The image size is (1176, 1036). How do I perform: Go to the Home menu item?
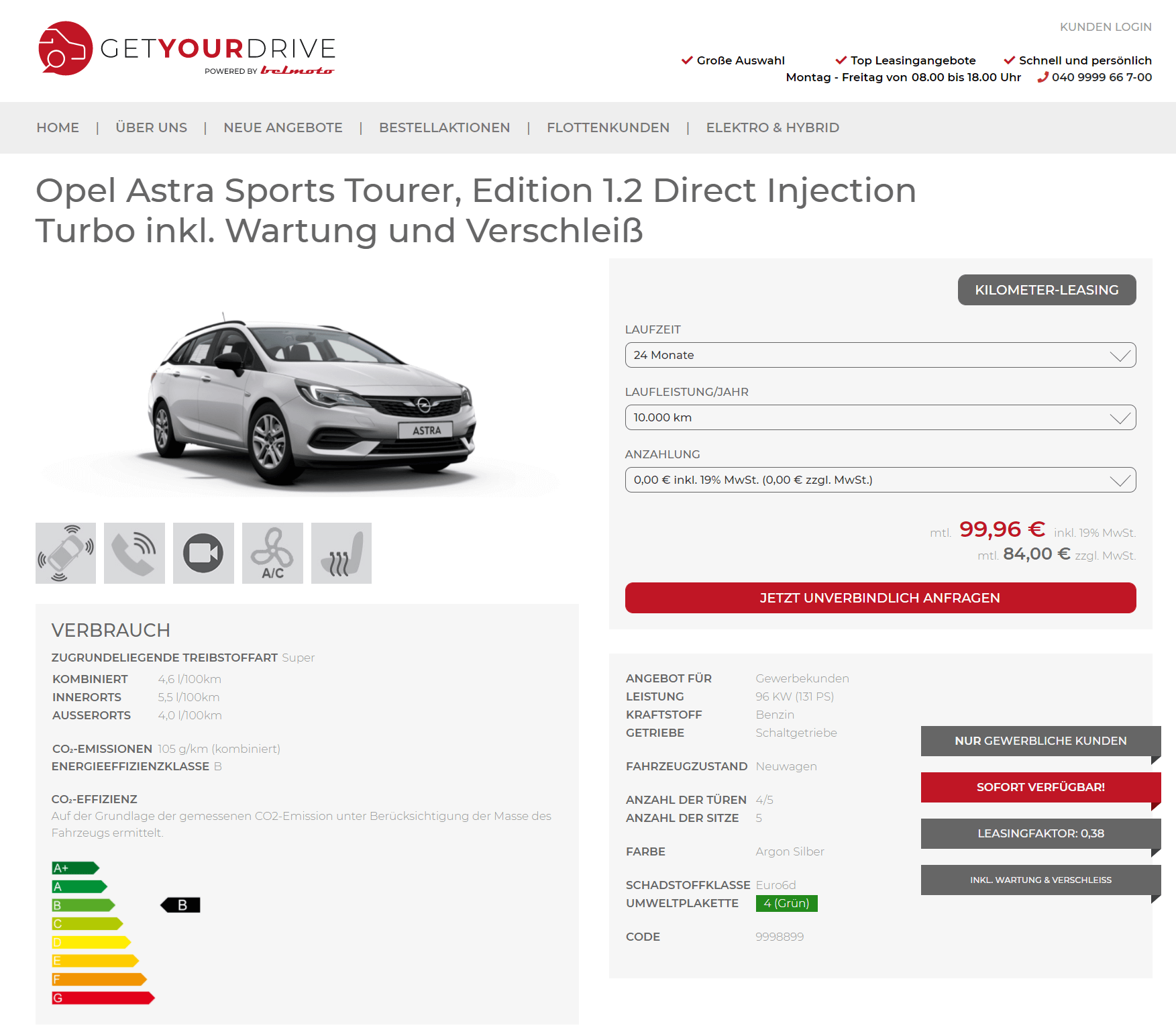[x=58, y=127]
